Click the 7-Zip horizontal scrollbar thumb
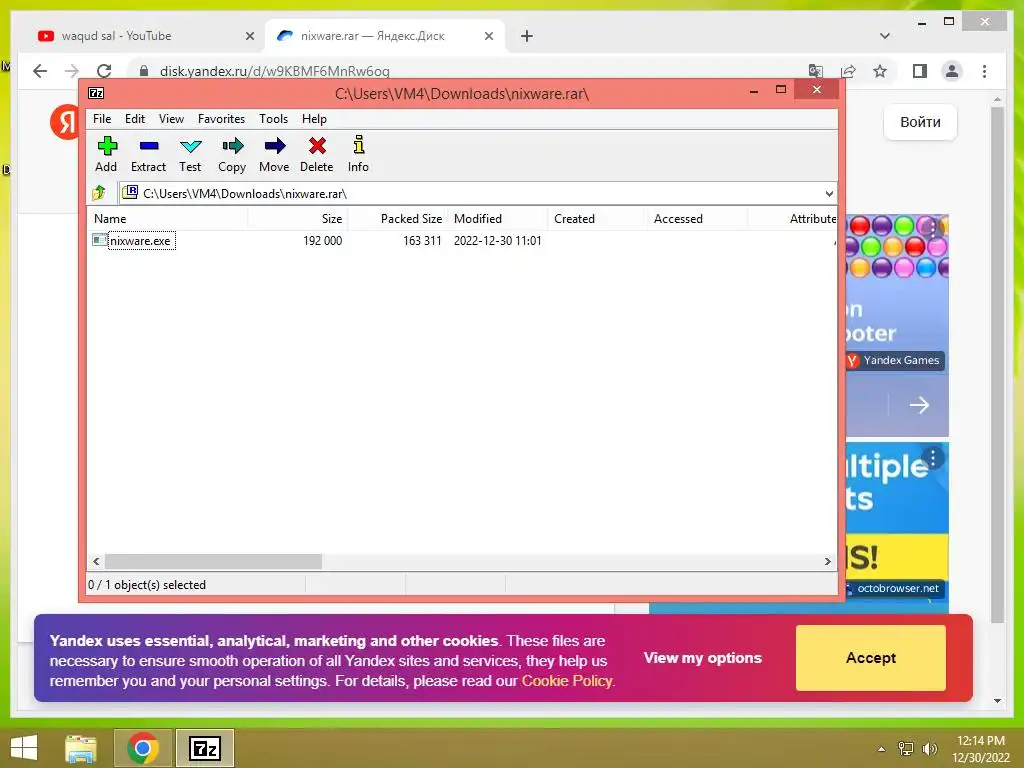1024x768 pixels. click(214, 562)
